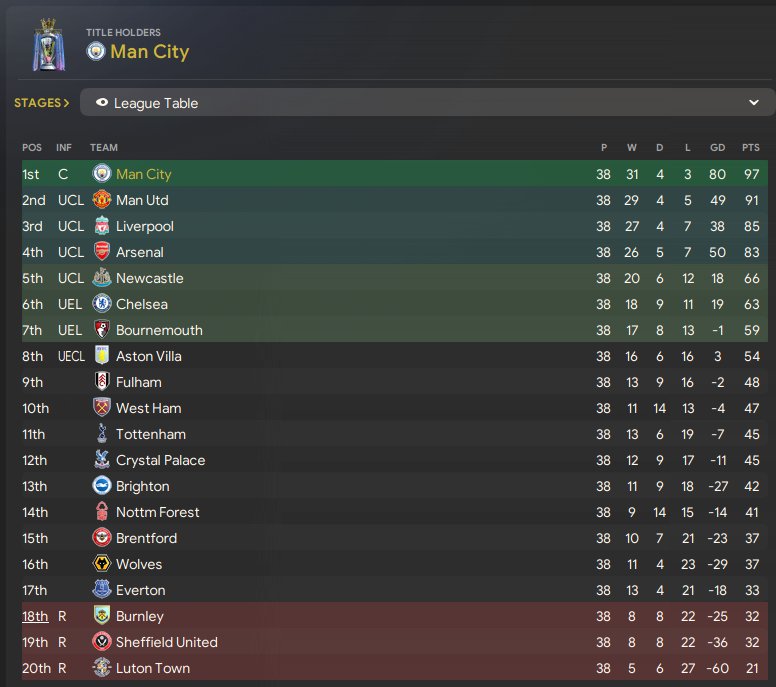Click the Arsenal club badge
Viewport: 776px width, 687px height.
[102, 252]
